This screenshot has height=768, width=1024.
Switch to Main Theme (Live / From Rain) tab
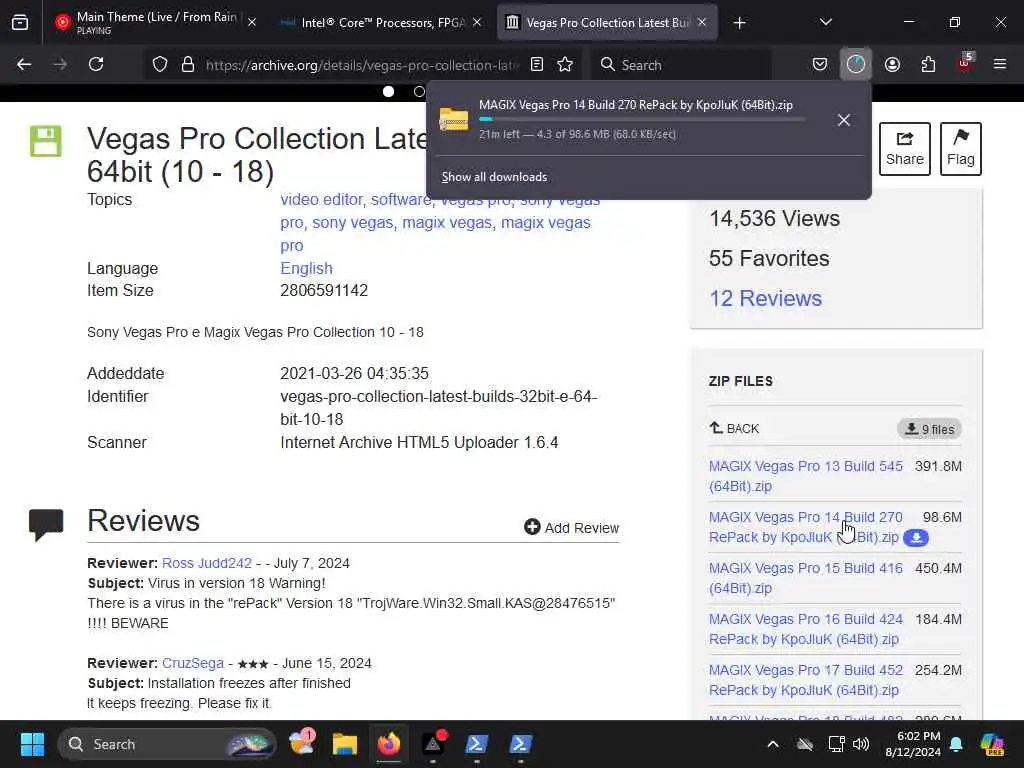click(x=157, y=22)
